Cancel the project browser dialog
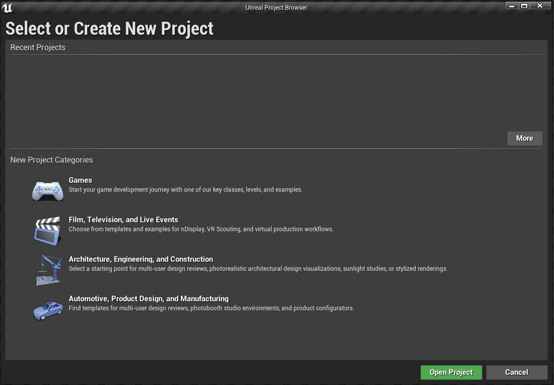 [517, 372]
